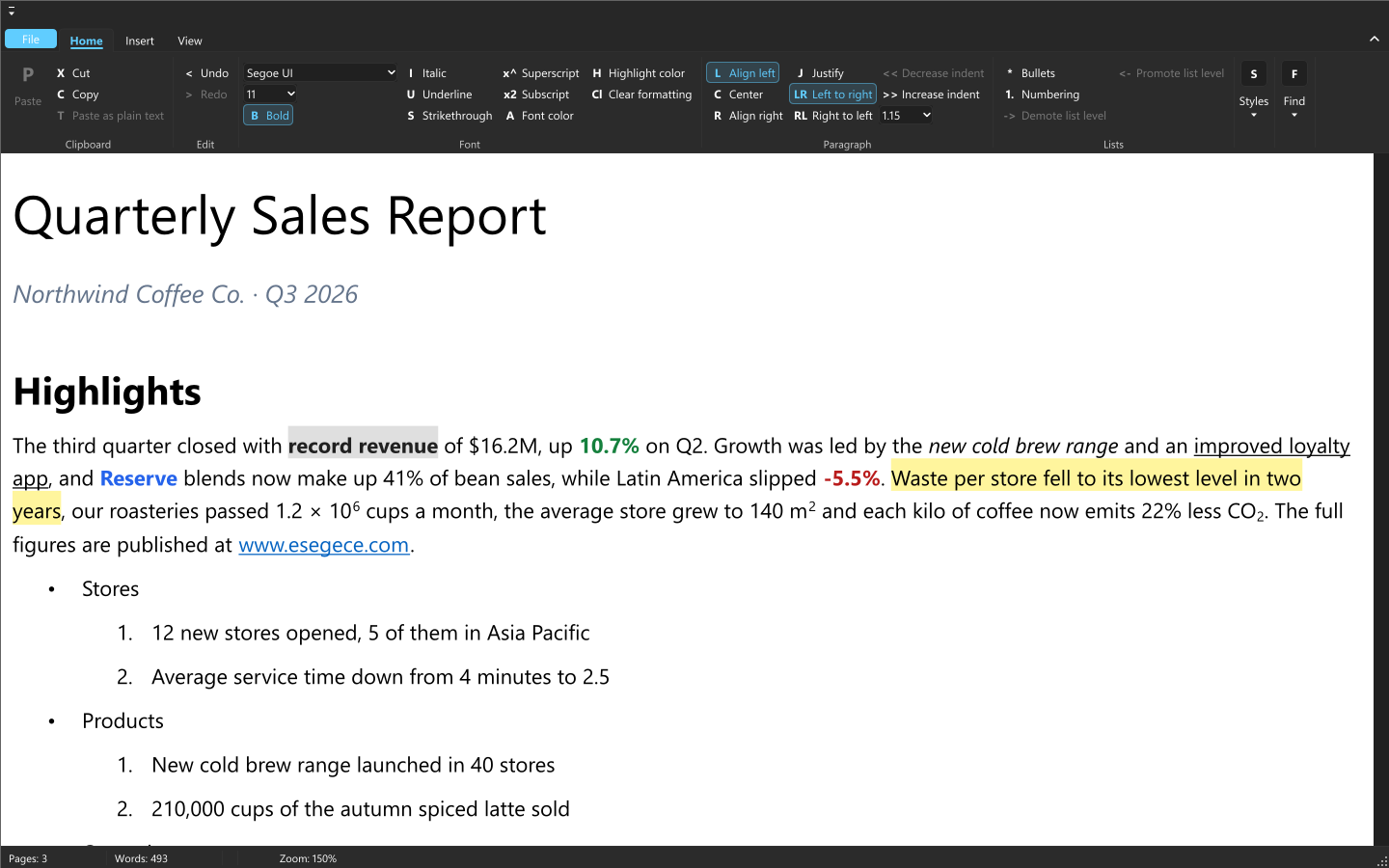This screenshot has width=1389, height=868.
Task: Apply Superscript formatting
Action: tap(540, 73)
